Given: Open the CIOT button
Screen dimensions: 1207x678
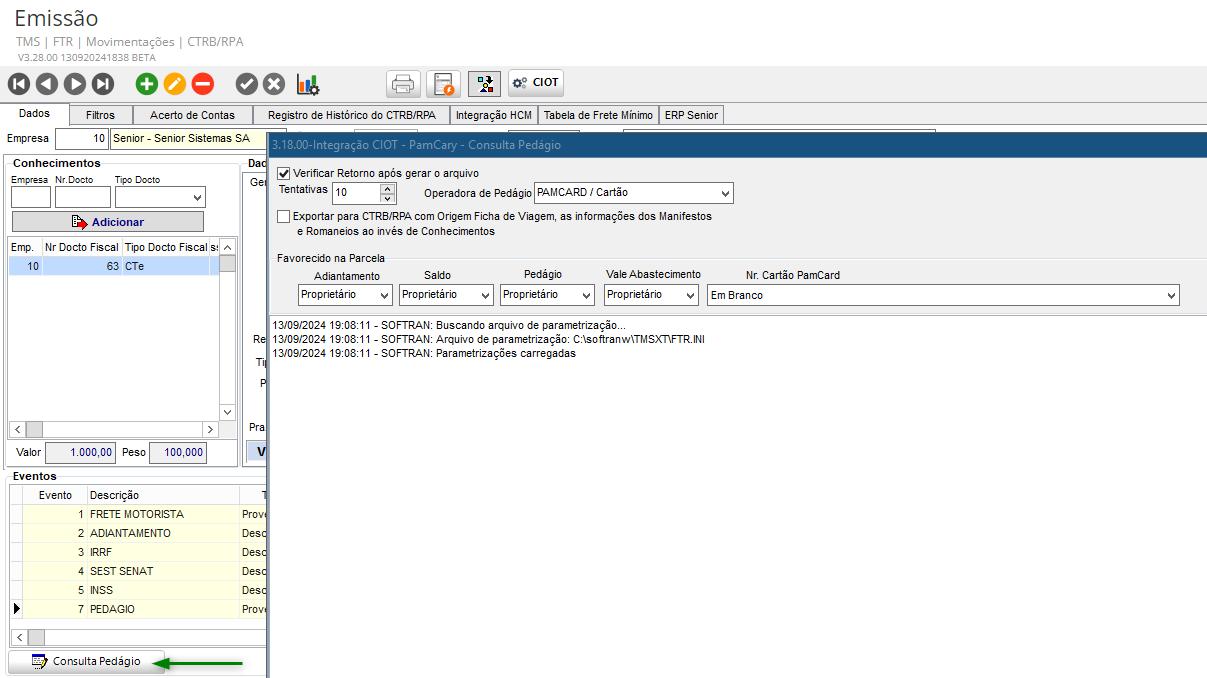Looking at the screenshot, I should tap(536, 83).
